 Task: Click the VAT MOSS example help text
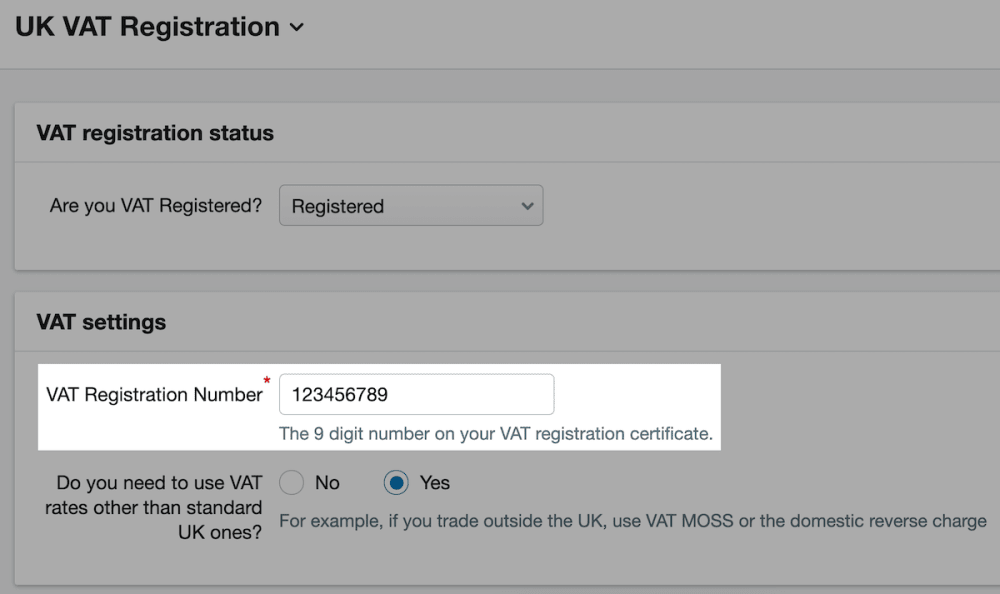point(632,521)
